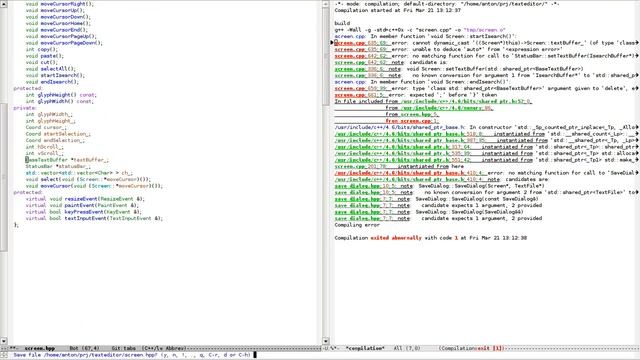The image size is (640, 360).
Task: Click the 'Compilation exited abnormally' line
Action: [x=431, y=238]
